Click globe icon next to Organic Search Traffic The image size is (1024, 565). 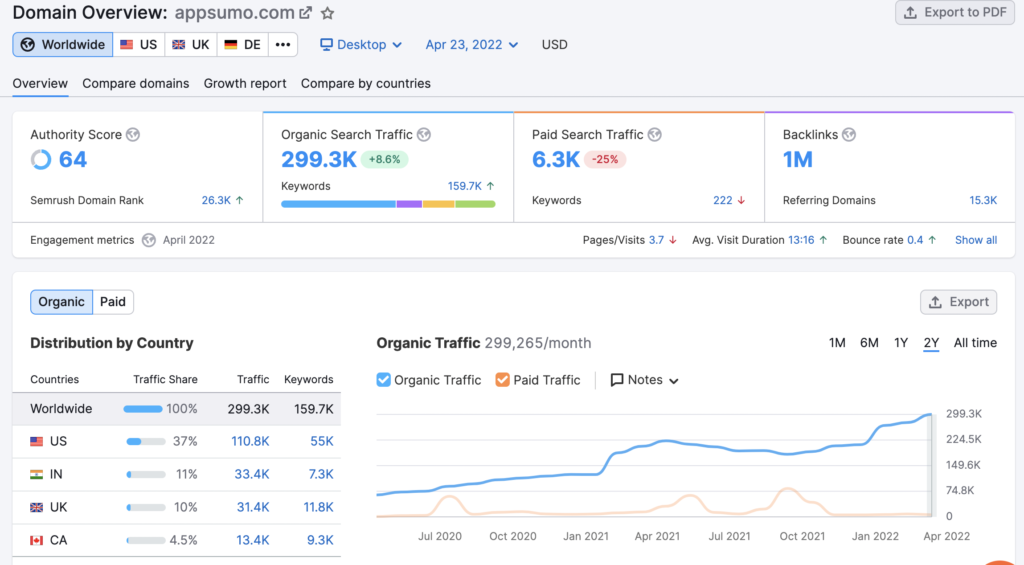coord(424,135)
